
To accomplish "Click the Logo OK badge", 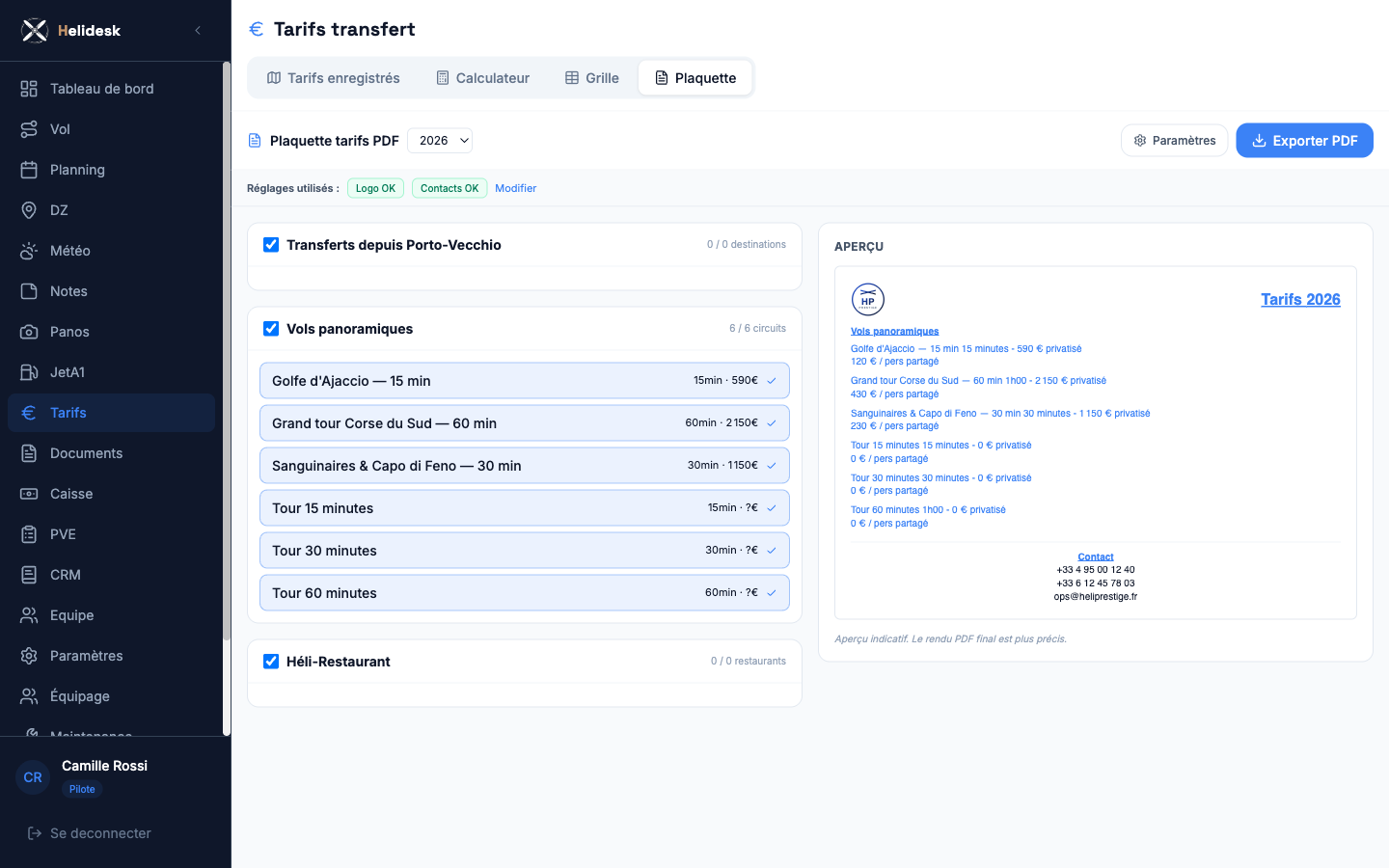I will [375, 188].
